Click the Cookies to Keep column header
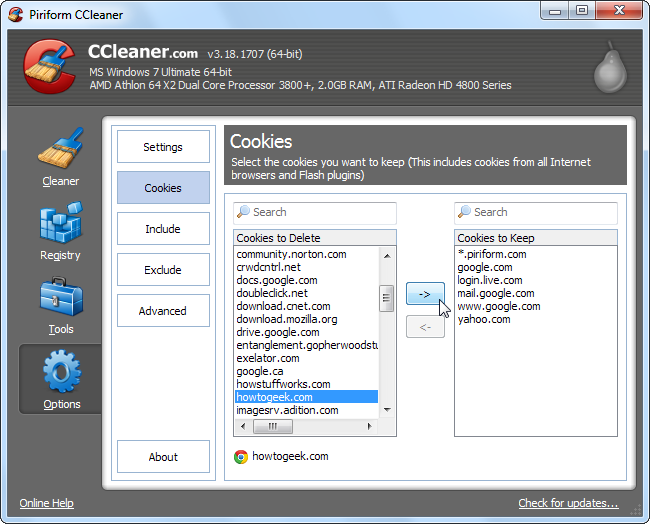The height and width of the screenshot is (524, 650). [536, 238]
